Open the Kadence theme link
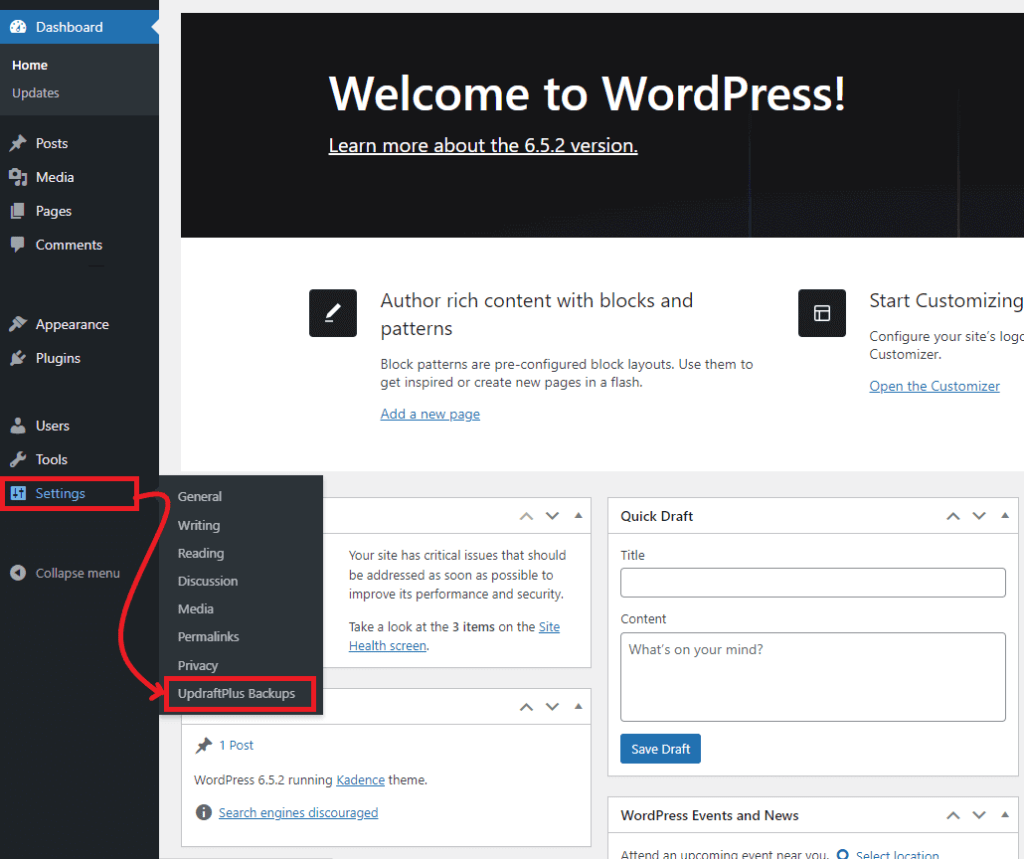 click(x=360, y=780)
